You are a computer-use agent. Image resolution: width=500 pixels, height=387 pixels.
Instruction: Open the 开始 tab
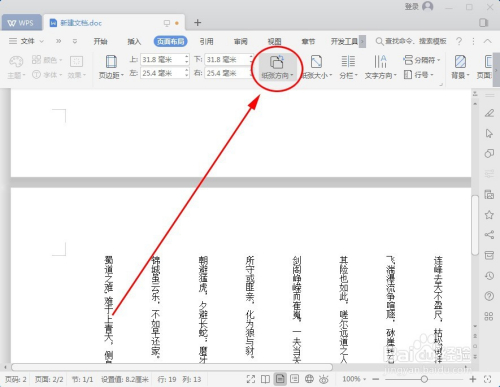(100, 41)
